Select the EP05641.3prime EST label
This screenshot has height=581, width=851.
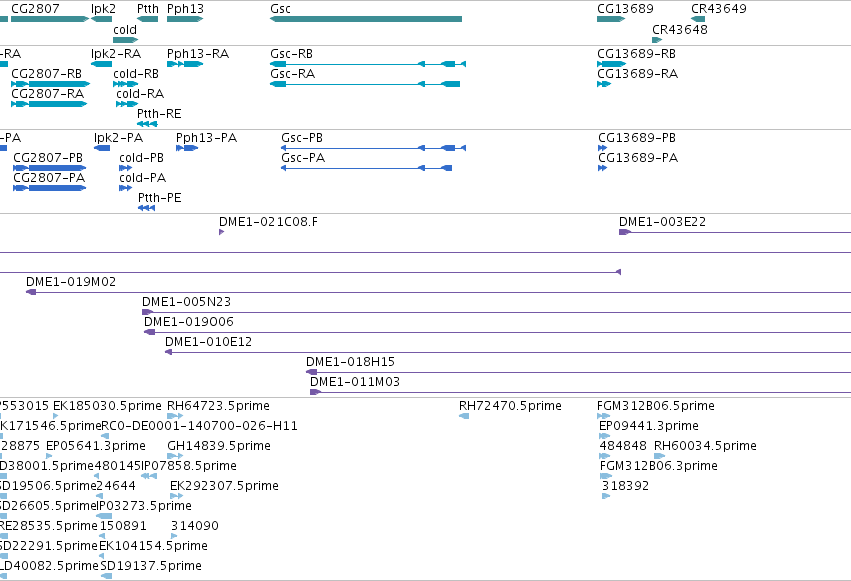[x=96, y=446]
